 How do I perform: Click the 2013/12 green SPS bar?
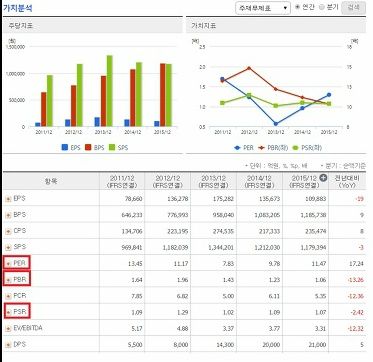109,91
